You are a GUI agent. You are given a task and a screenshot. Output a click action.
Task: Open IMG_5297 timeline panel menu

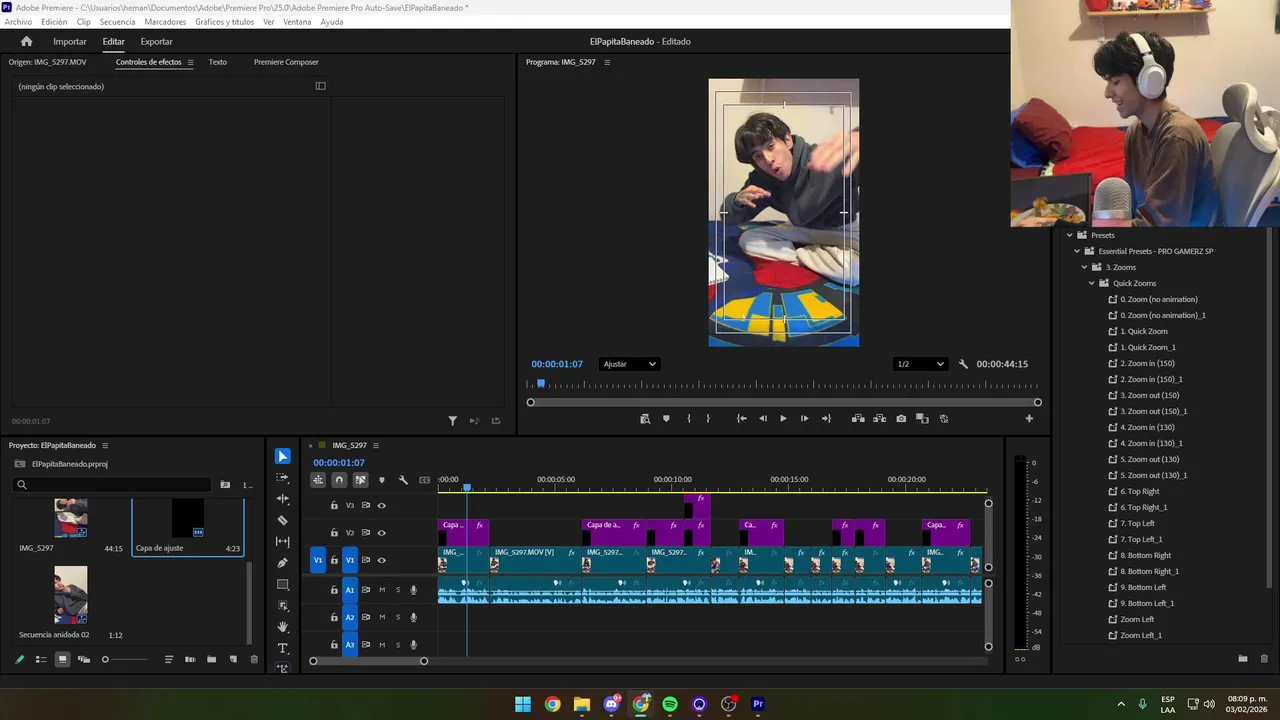click(376, 445)
